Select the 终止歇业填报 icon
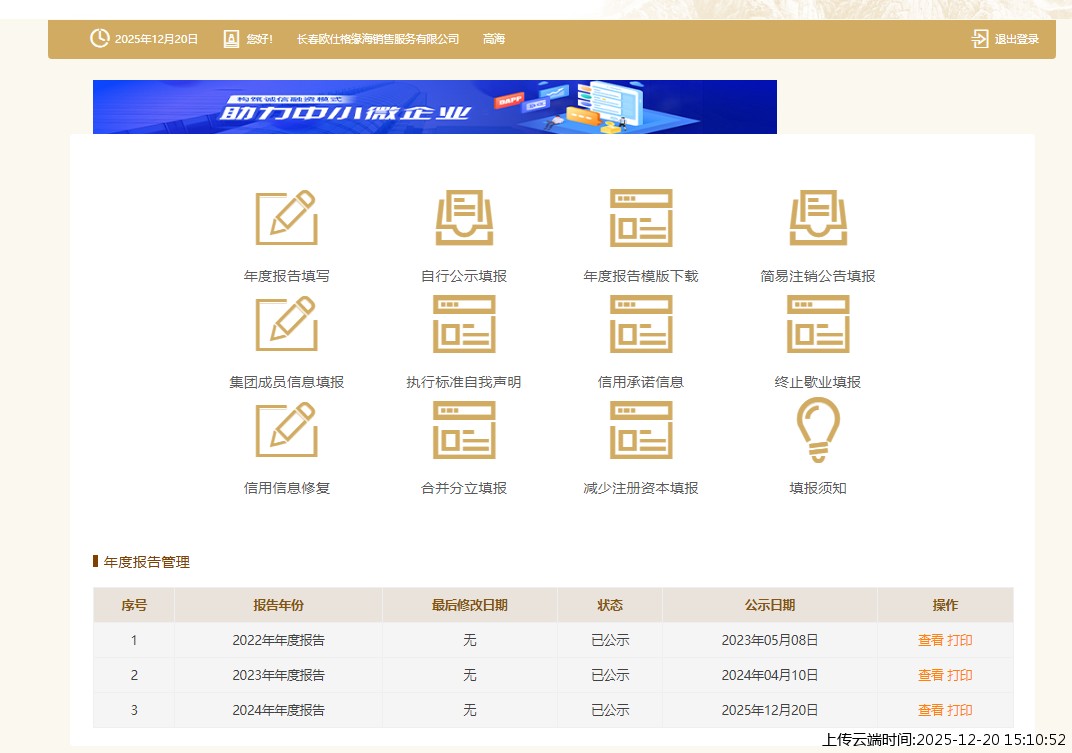 point(818,325)
